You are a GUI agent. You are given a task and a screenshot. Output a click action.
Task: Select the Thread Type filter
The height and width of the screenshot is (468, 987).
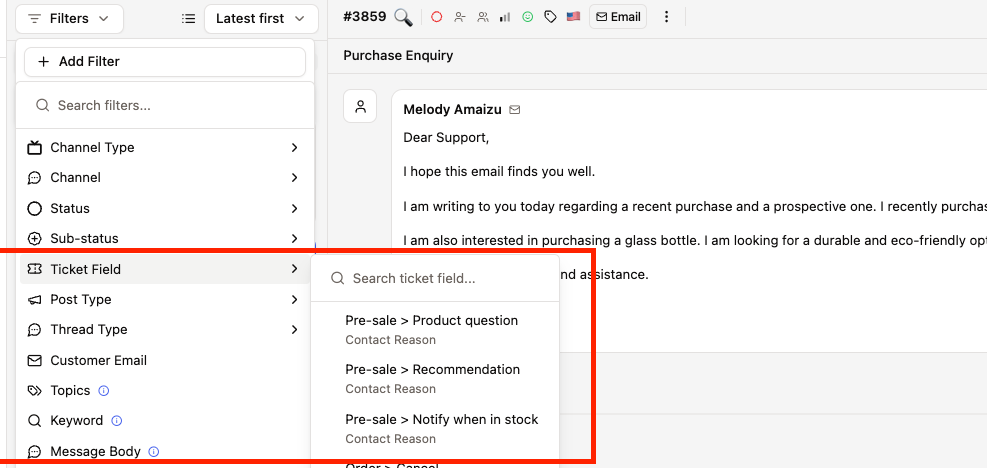coord(165,329)
